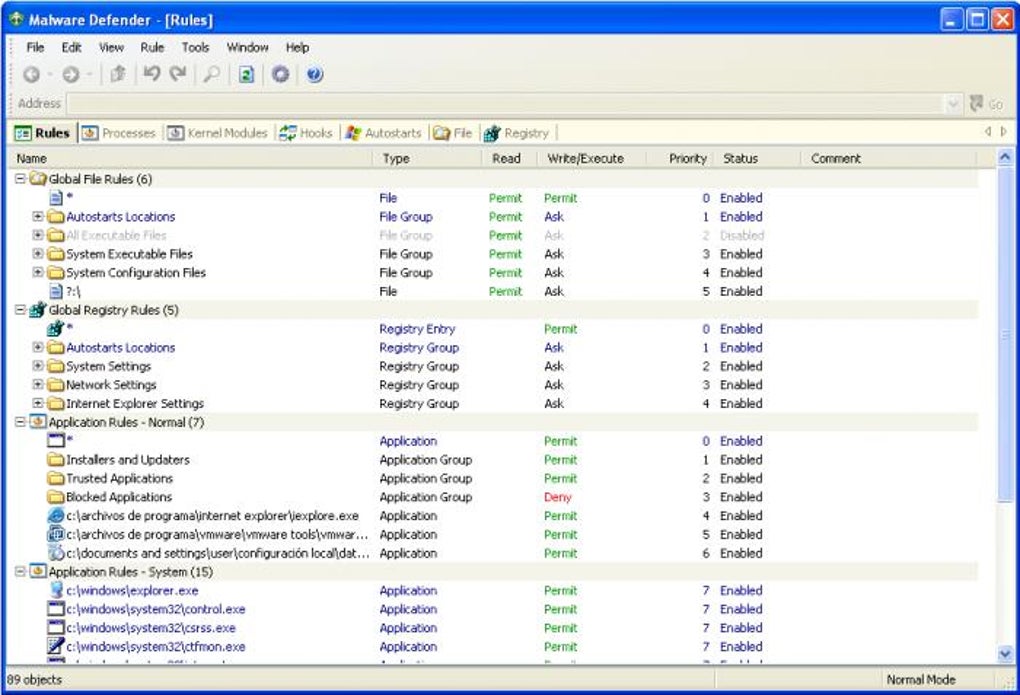Click the Redo toolbar icon
The image size is (1020, 695).
[178, 74]
